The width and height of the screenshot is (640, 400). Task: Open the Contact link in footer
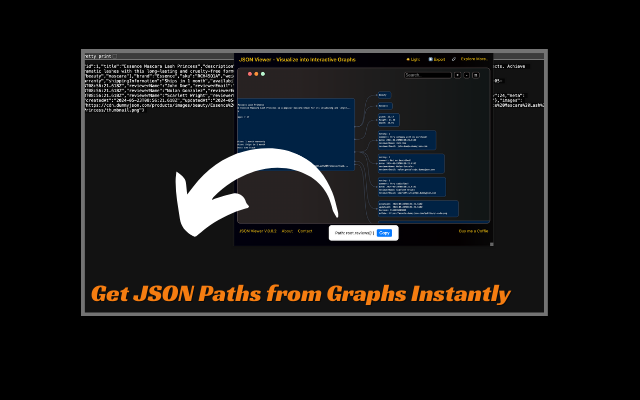[x=305, y=231]
